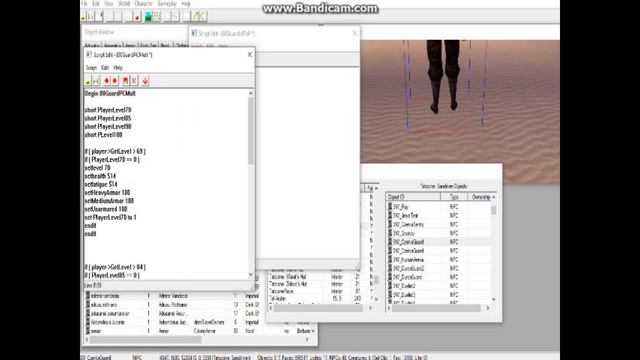Click the save script icon in Script Edit toolbar
The image size is (640, 360).
coord(96,81)
